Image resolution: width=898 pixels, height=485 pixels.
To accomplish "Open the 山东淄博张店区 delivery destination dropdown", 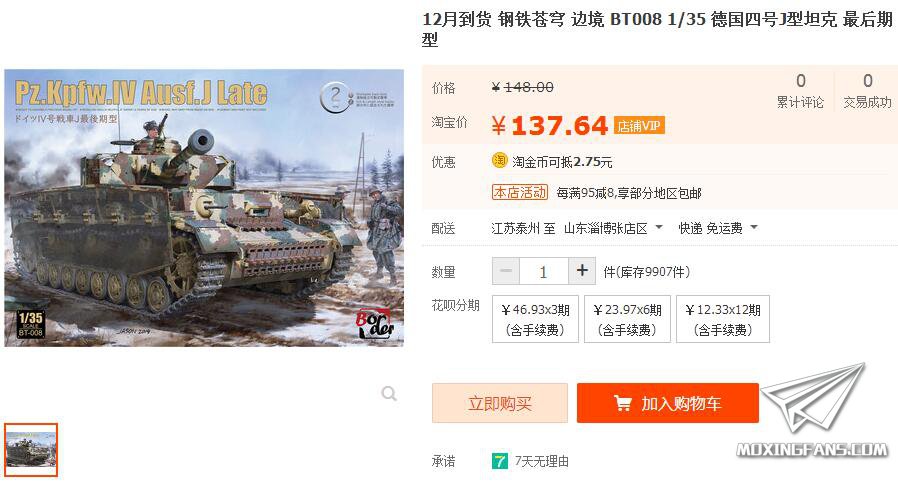I will pyautogui.click(x=613, y=228).
